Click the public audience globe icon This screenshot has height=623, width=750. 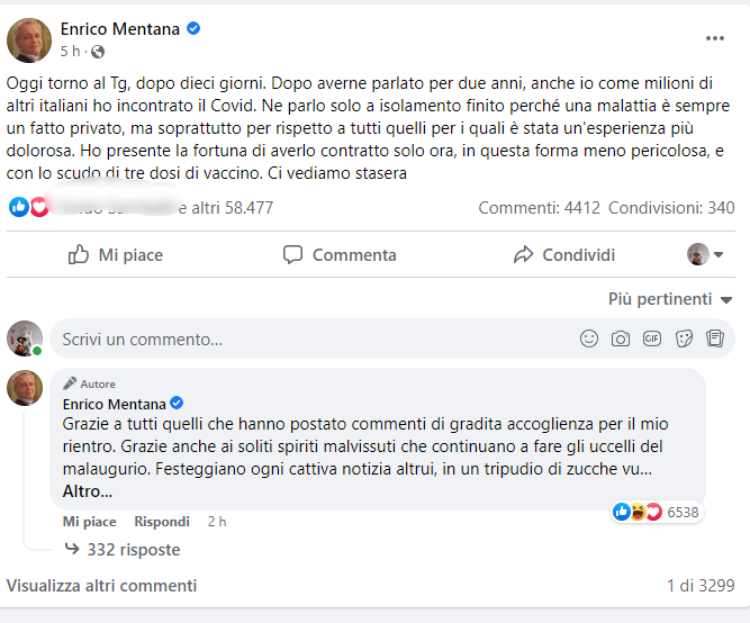(98, 51)
